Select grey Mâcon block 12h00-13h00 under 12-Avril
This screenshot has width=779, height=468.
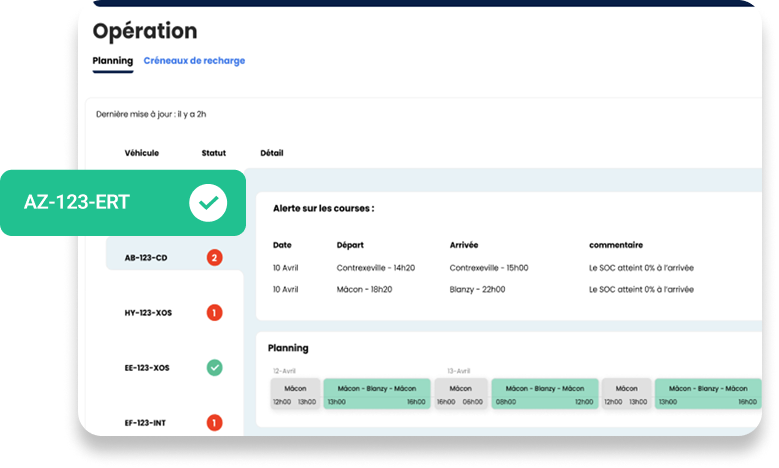click(x=295, y=394)
